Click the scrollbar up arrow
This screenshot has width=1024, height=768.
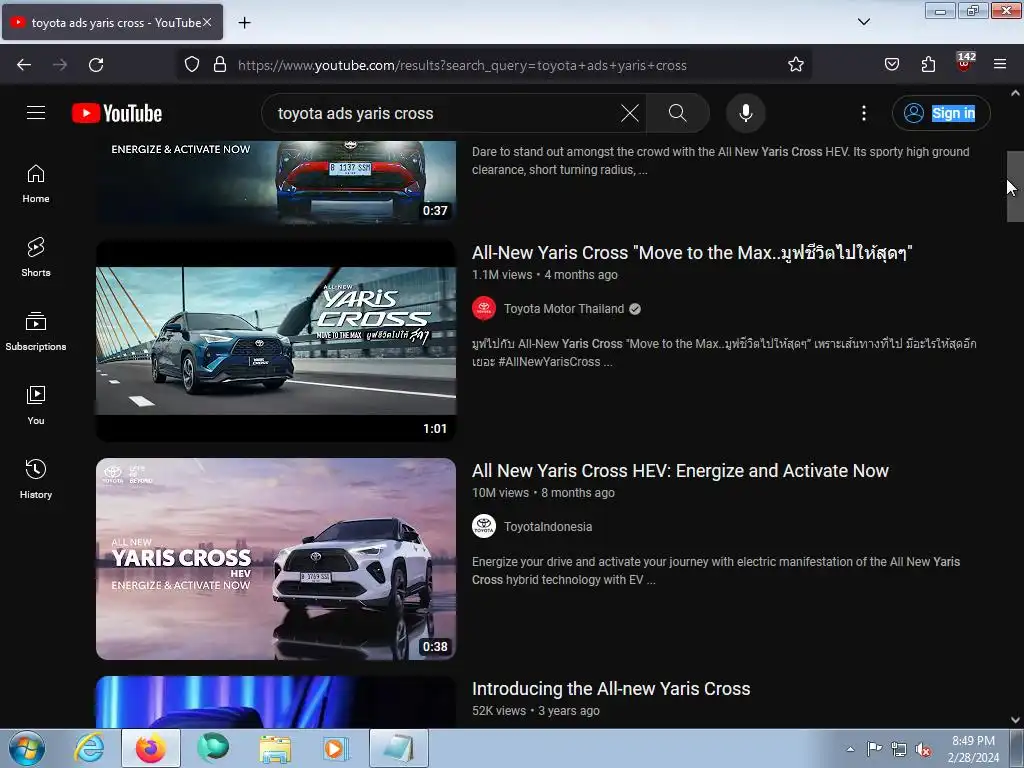pos(1015,93)
